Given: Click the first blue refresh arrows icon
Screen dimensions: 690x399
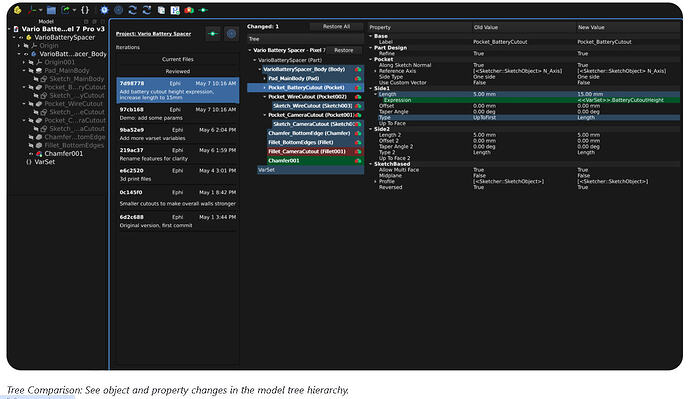Looking at the screenshot, I should (132, 10).
